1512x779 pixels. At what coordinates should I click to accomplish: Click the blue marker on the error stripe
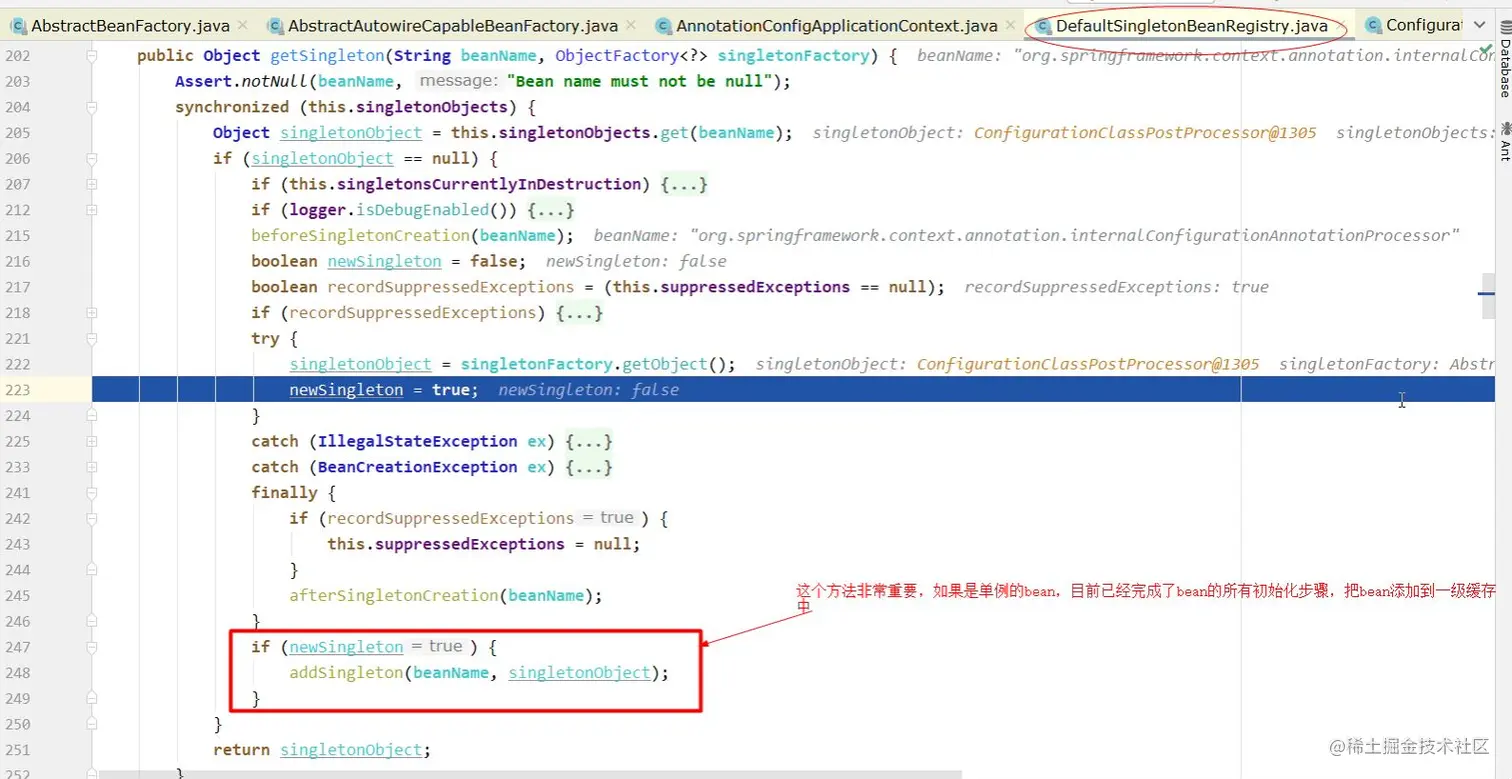(1487, 293)
